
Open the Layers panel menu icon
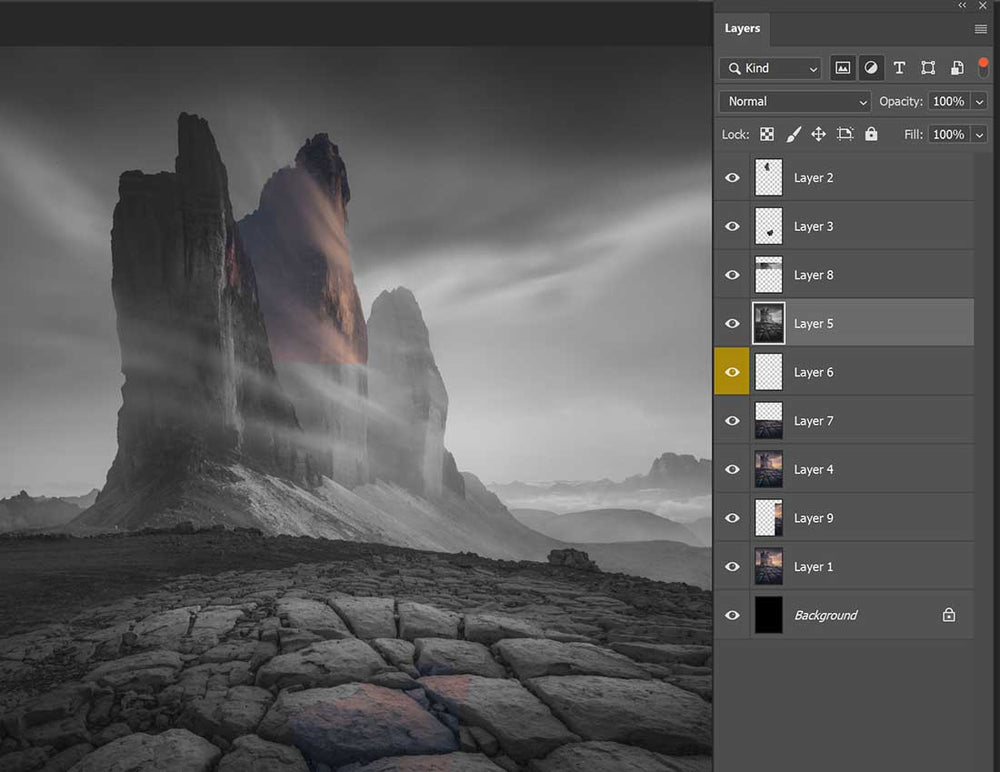point(981,29)
